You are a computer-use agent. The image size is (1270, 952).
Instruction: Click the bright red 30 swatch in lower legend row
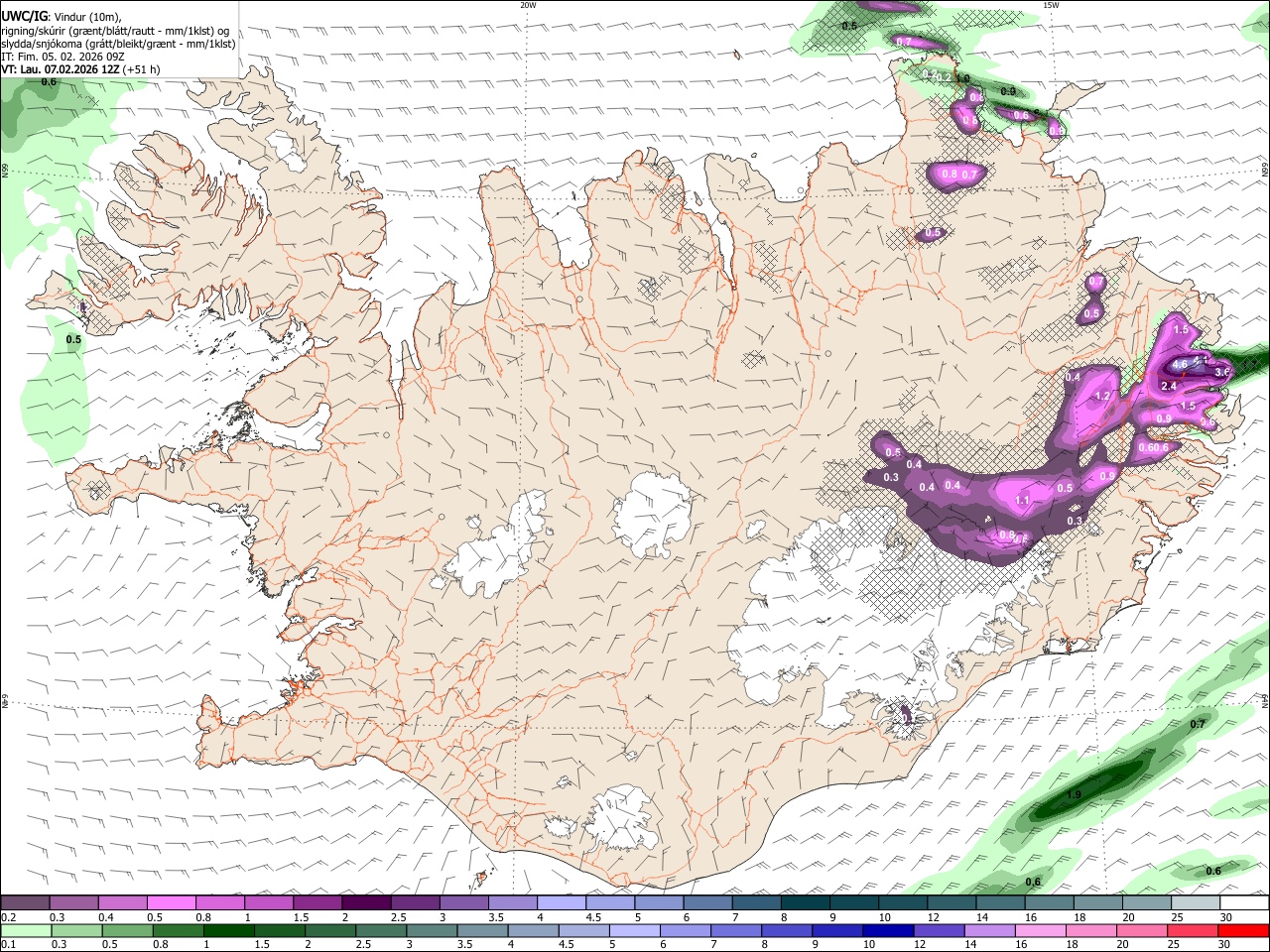1243,931
